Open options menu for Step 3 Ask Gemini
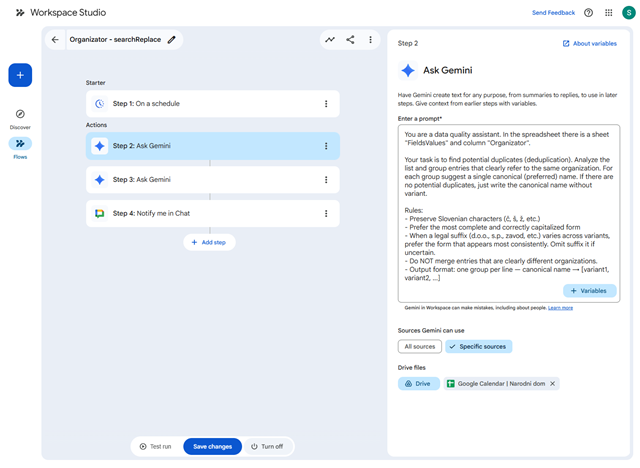The width and height of the screenshot is (640, 468). [x=326, y=180]
